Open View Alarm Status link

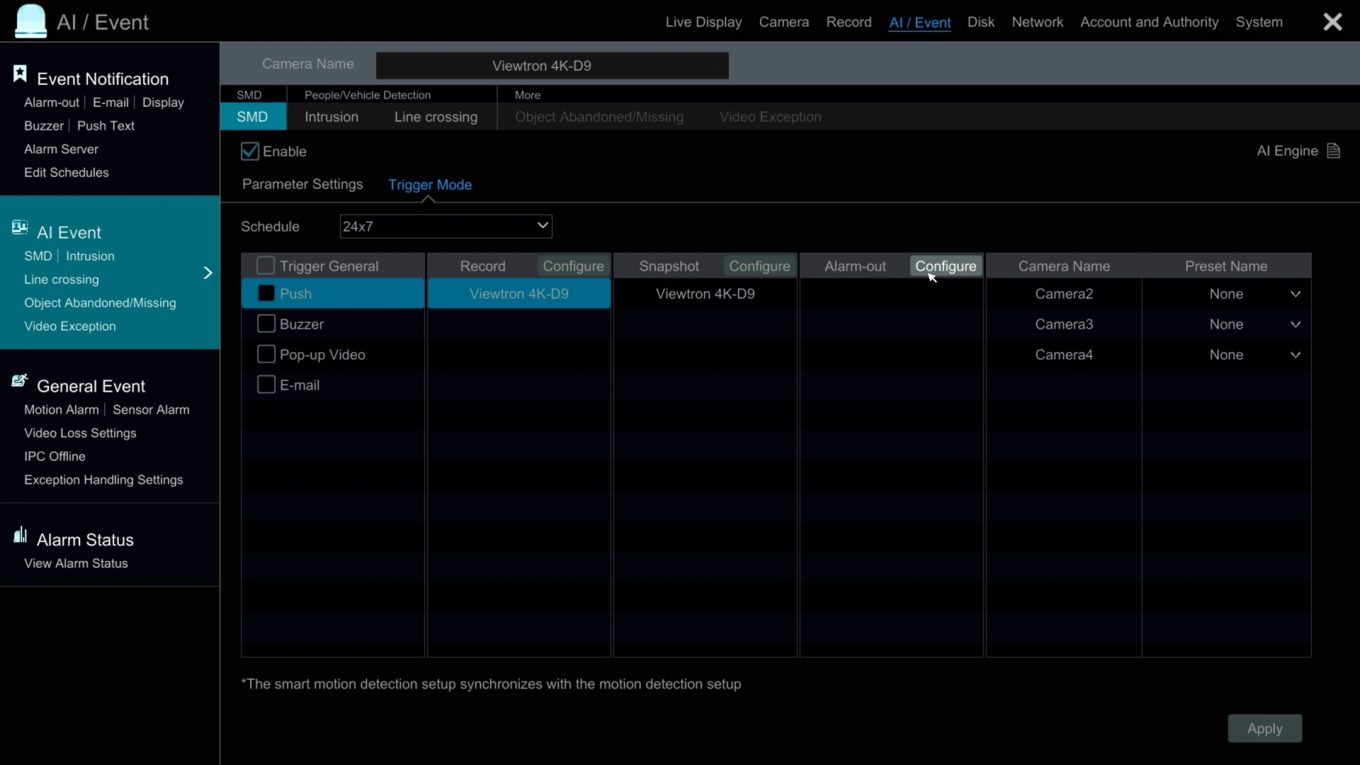(76, 564)
